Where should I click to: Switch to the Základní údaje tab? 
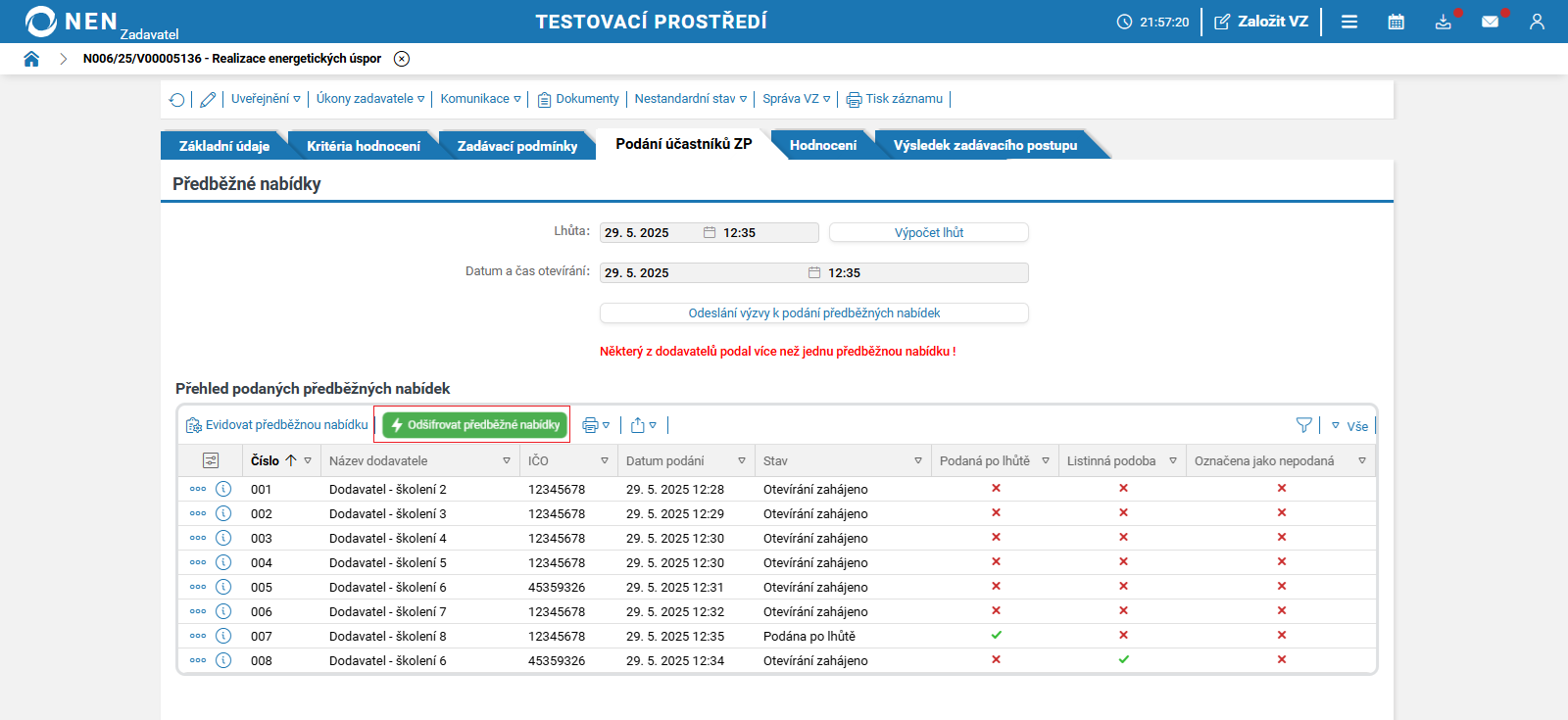coord(223,146)
